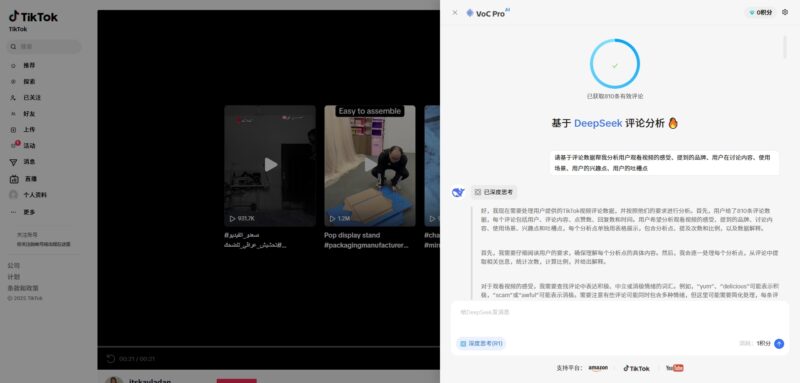Click the TikTok platform logo in footer
The image size is (800, 383).
637,368
